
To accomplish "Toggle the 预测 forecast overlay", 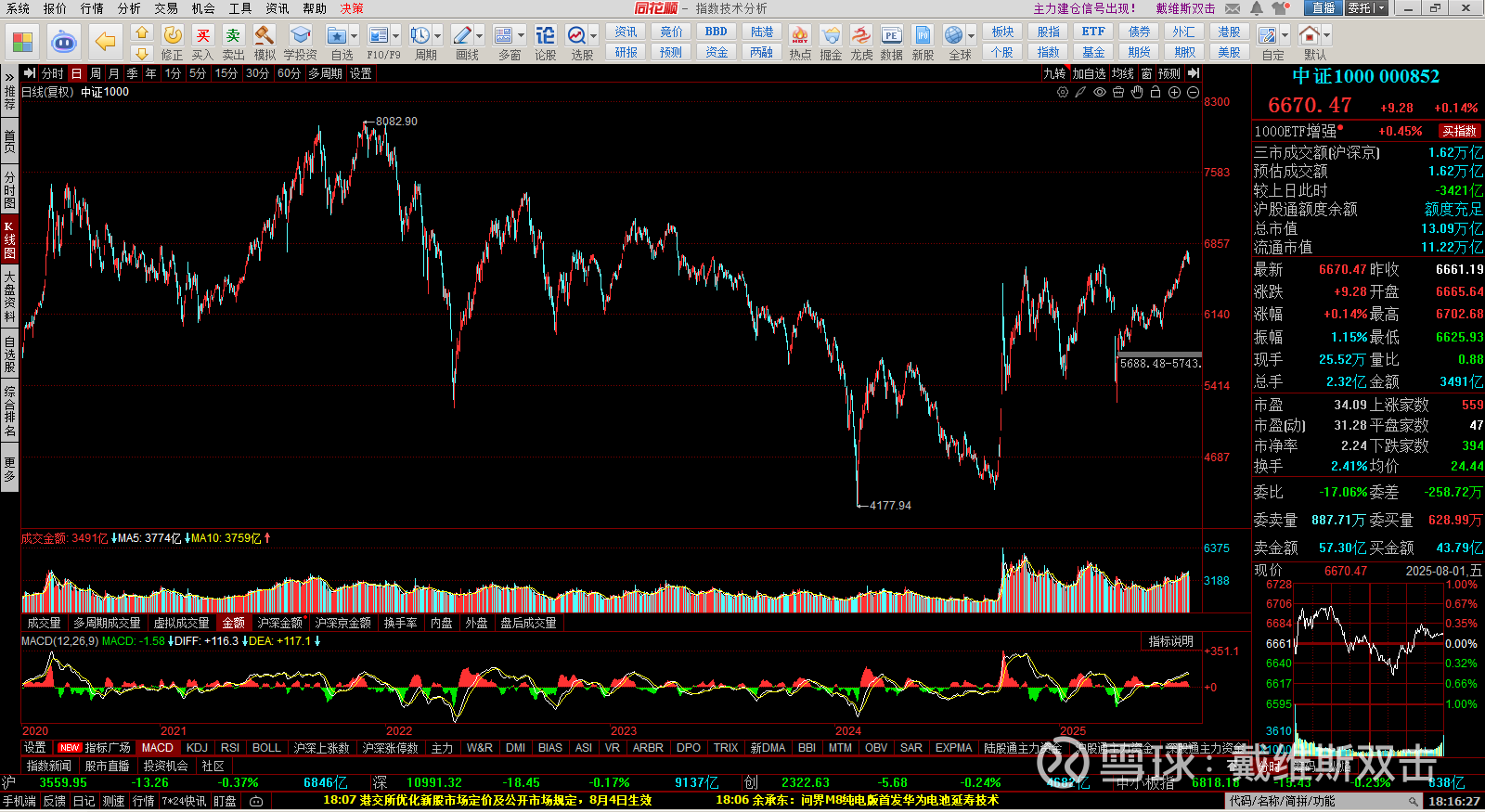I will (1169, 73).
